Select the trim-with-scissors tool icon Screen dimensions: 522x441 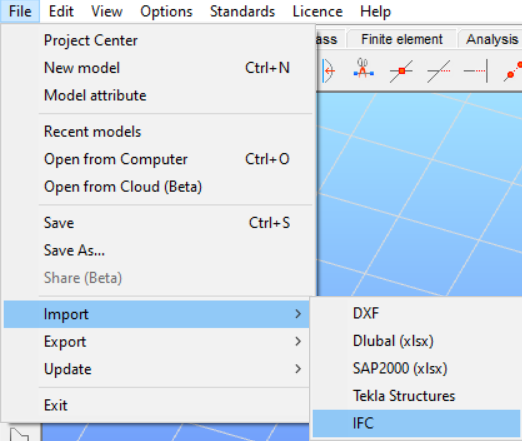pos(363,69)
